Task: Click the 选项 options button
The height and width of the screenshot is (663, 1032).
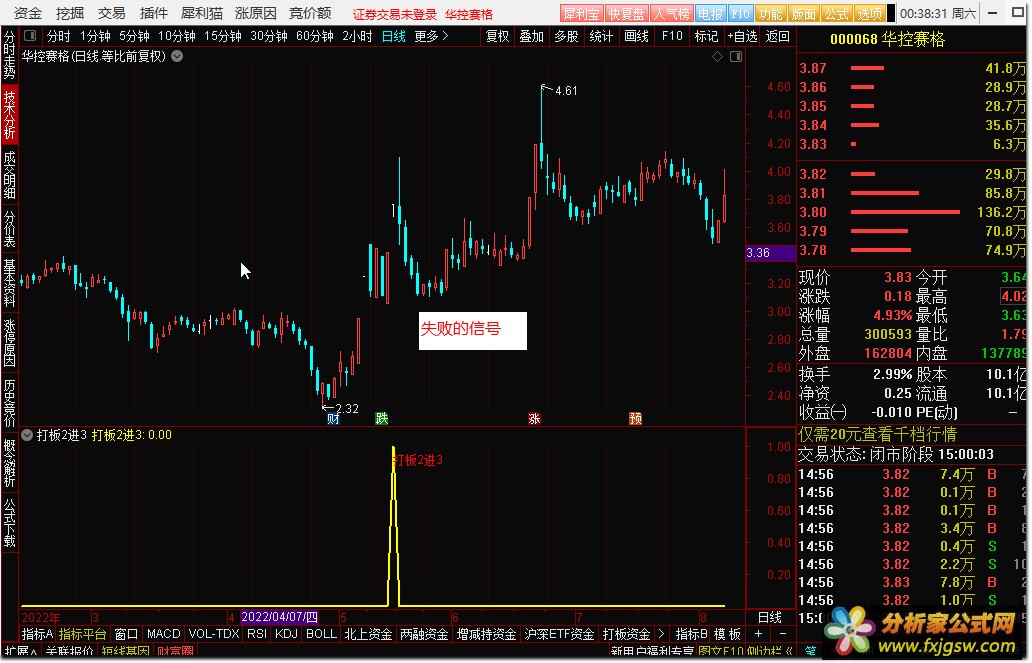Action: pyautogui.click(x=869, y=14)
